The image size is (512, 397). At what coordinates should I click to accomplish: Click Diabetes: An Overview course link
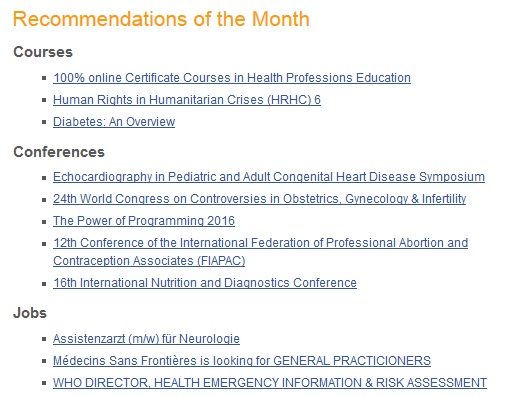(x=114, y=122)
